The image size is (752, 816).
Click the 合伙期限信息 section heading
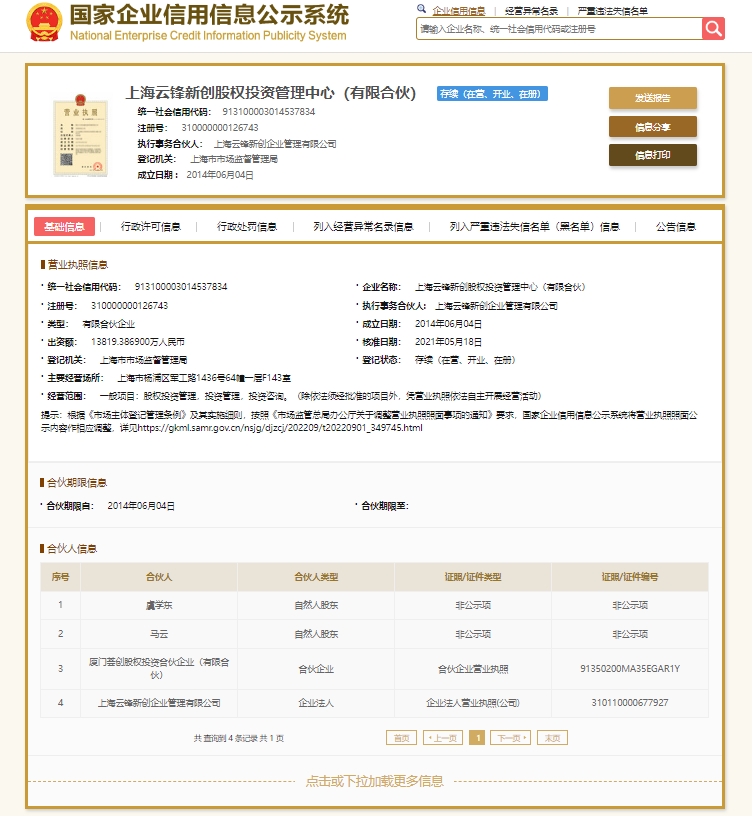[77, 483]
